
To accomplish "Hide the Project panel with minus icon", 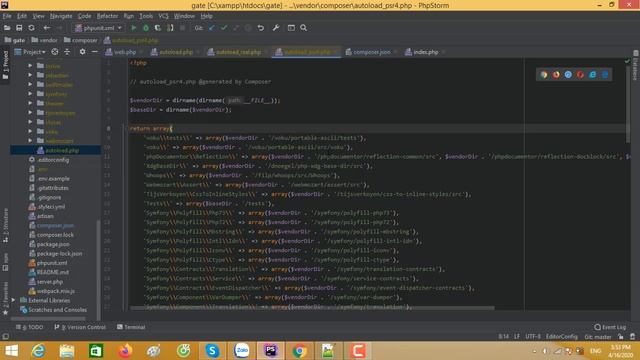I will tap(95, 52).
